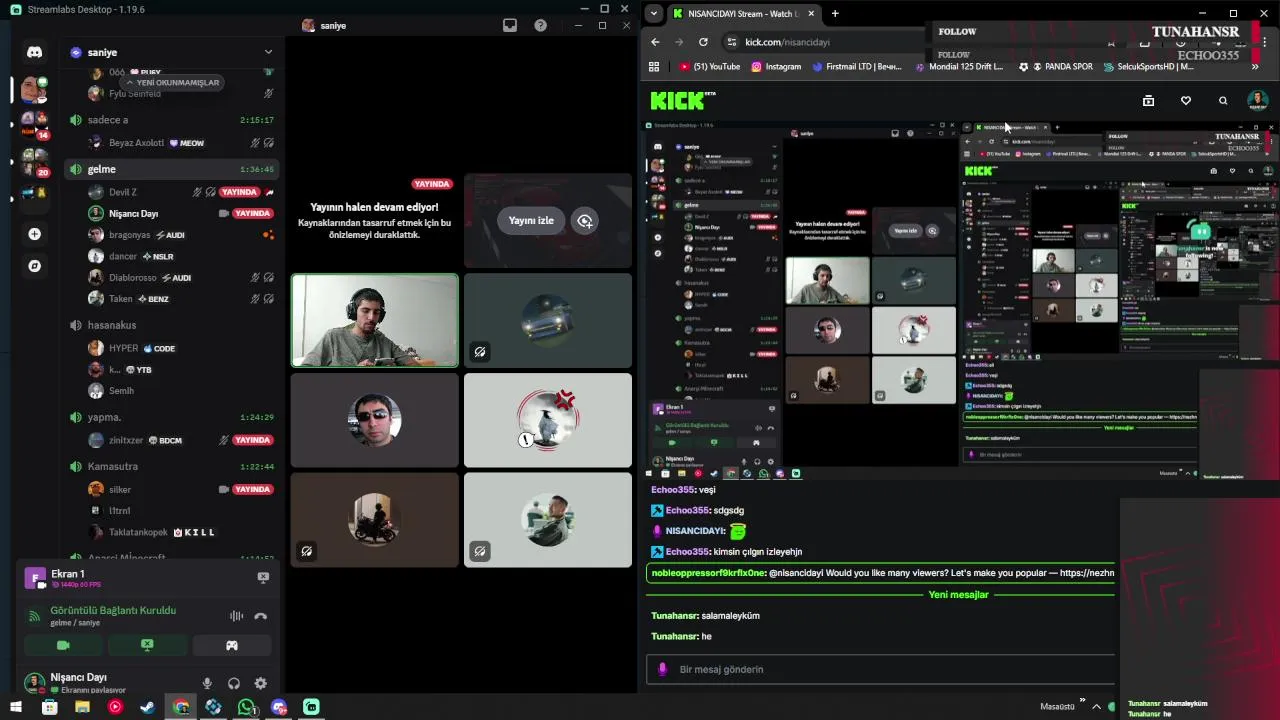
Task: Jump to Yeni Okunmamışlar pill
Action: click(170, 82)
